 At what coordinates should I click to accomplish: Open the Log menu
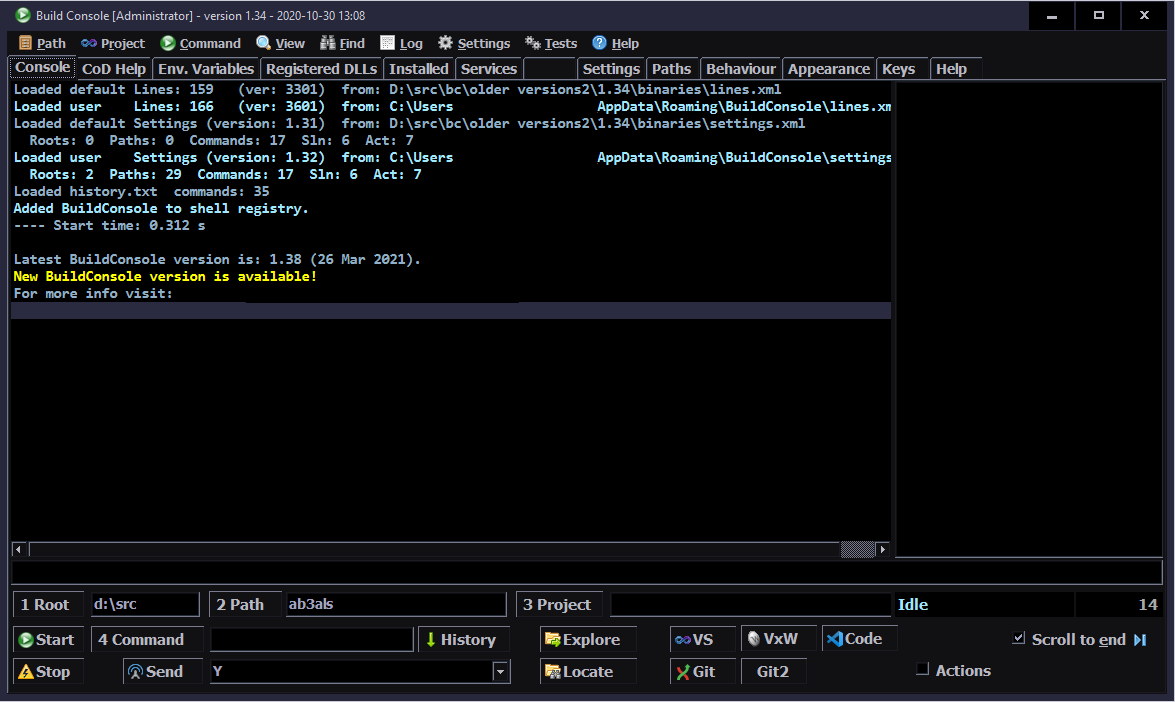coord(402,43)
